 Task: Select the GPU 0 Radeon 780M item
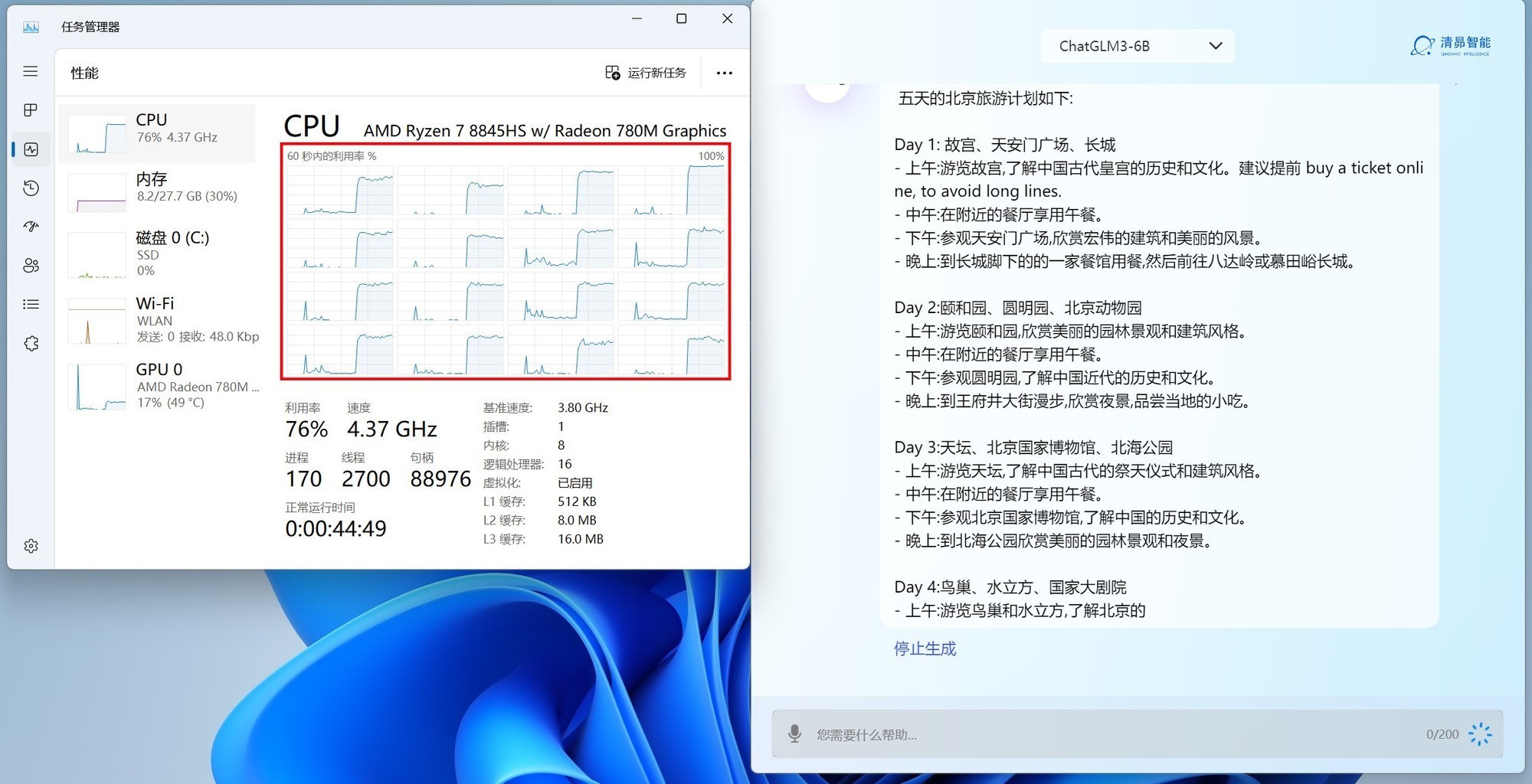(157, 385)
